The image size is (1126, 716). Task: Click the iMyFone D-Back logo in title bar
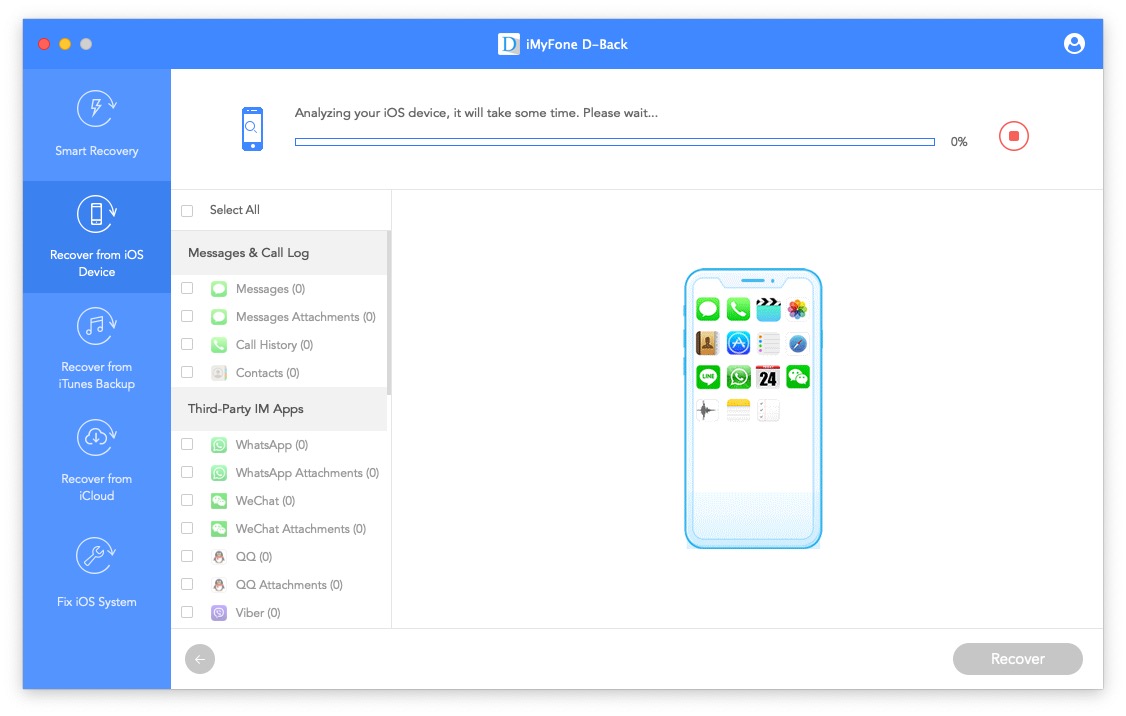pyautogui.click(x=508, y=44)
